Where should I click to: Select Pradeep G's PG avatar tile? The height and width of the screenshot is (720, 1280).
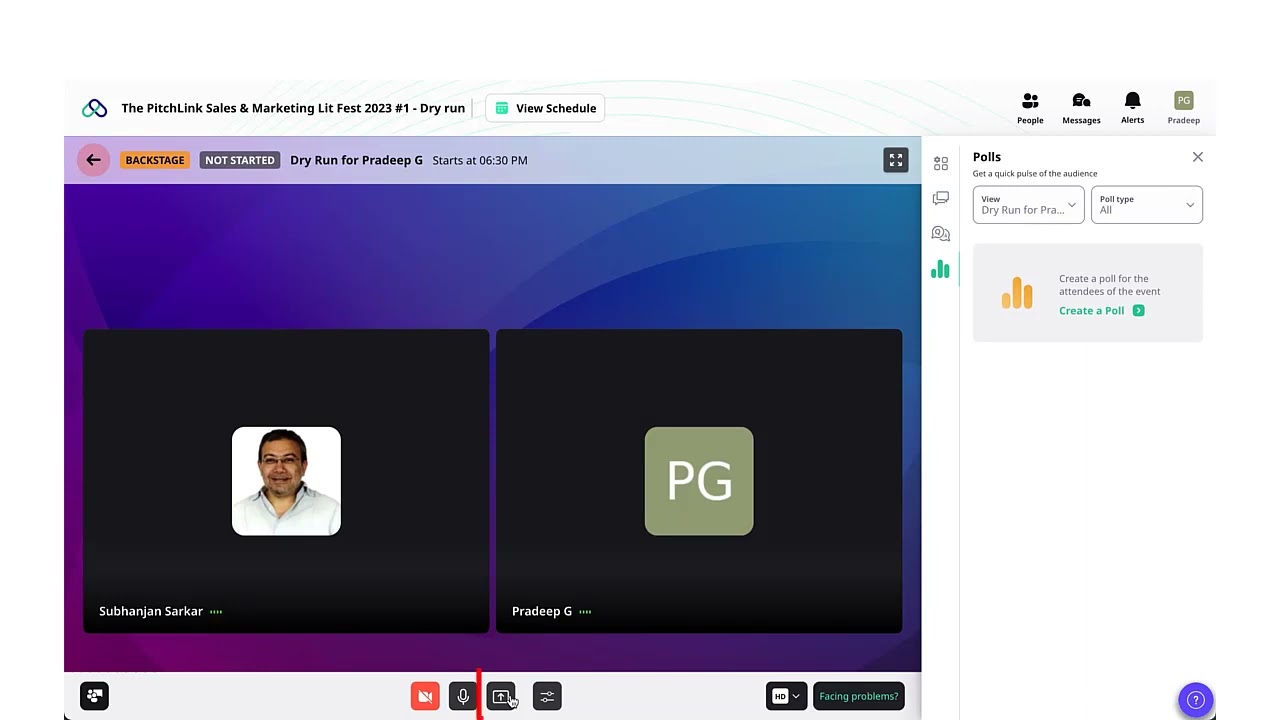699,481
